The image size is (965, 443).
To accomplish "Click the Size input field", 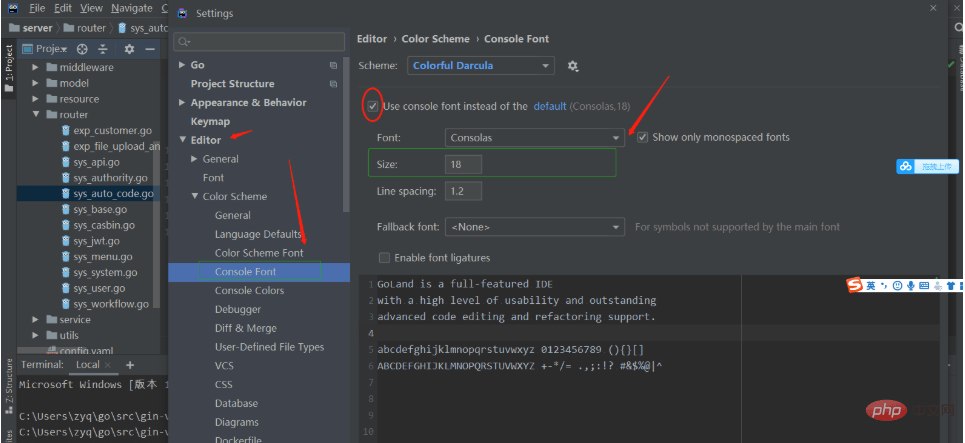I will point(463,165).
